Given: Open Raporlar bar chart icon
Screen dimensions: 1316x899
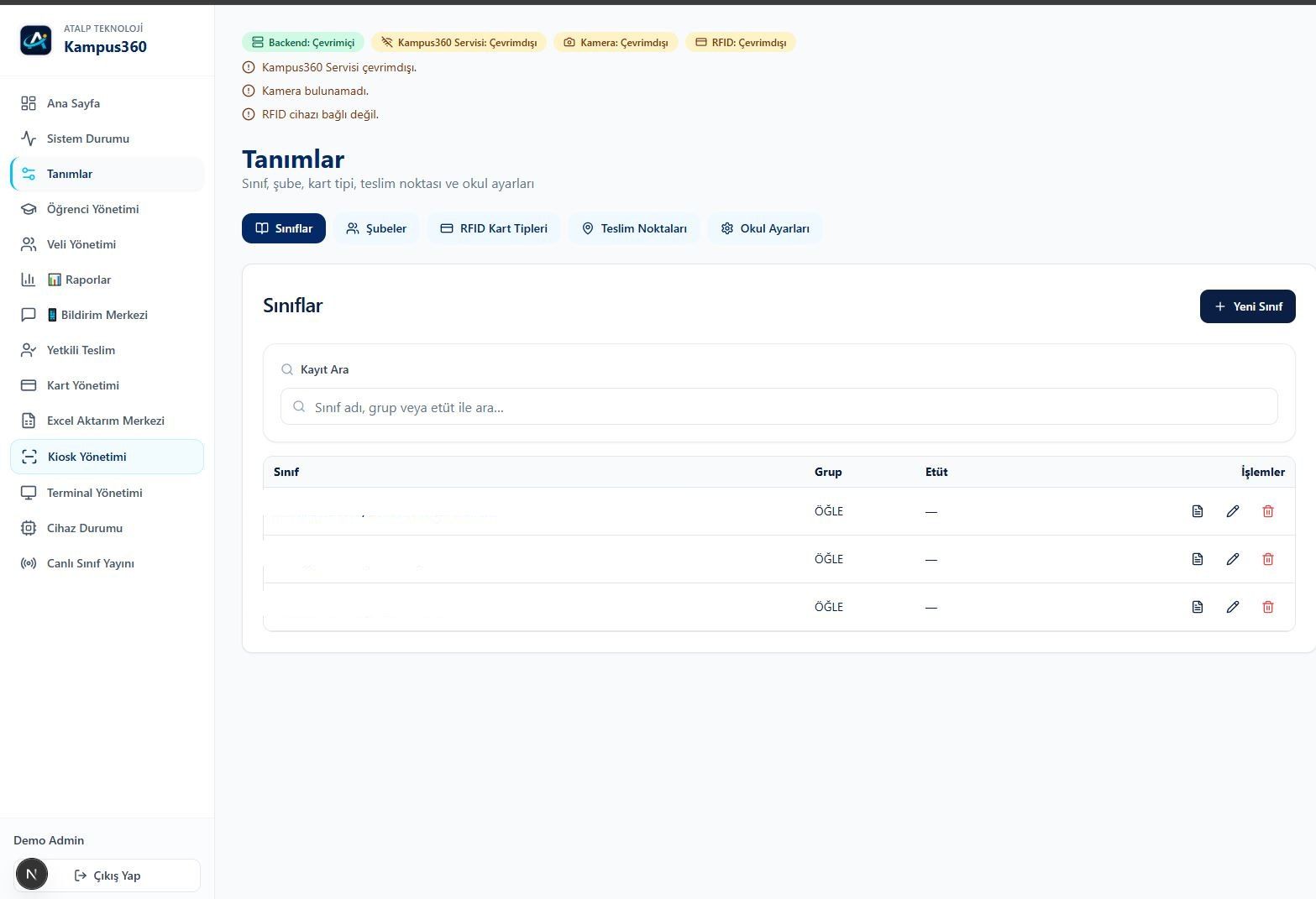Looking at the screenshot, I should 29,280.
